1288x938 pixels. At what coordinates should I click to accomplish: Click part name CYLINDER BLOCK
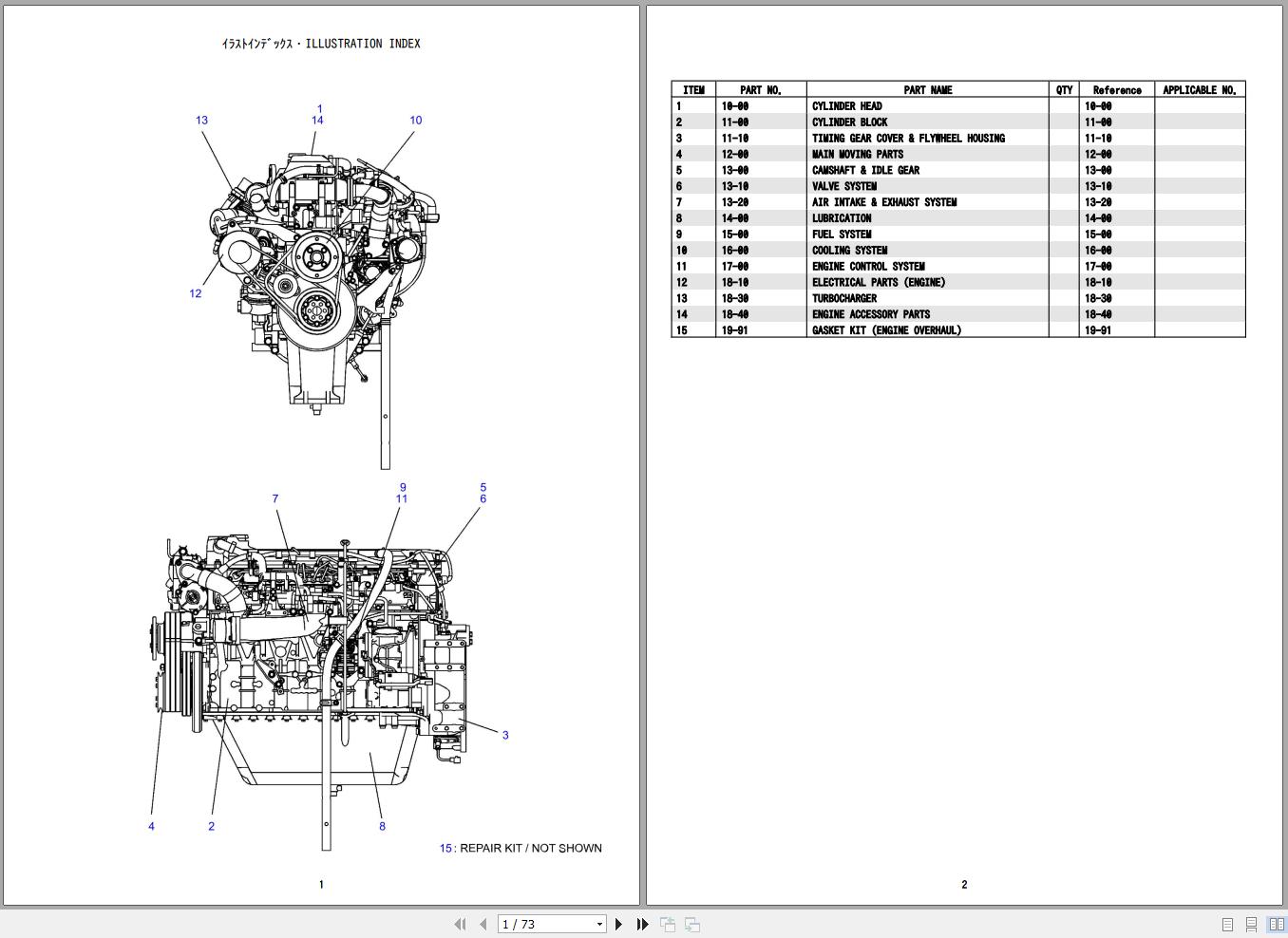point(849,122)
